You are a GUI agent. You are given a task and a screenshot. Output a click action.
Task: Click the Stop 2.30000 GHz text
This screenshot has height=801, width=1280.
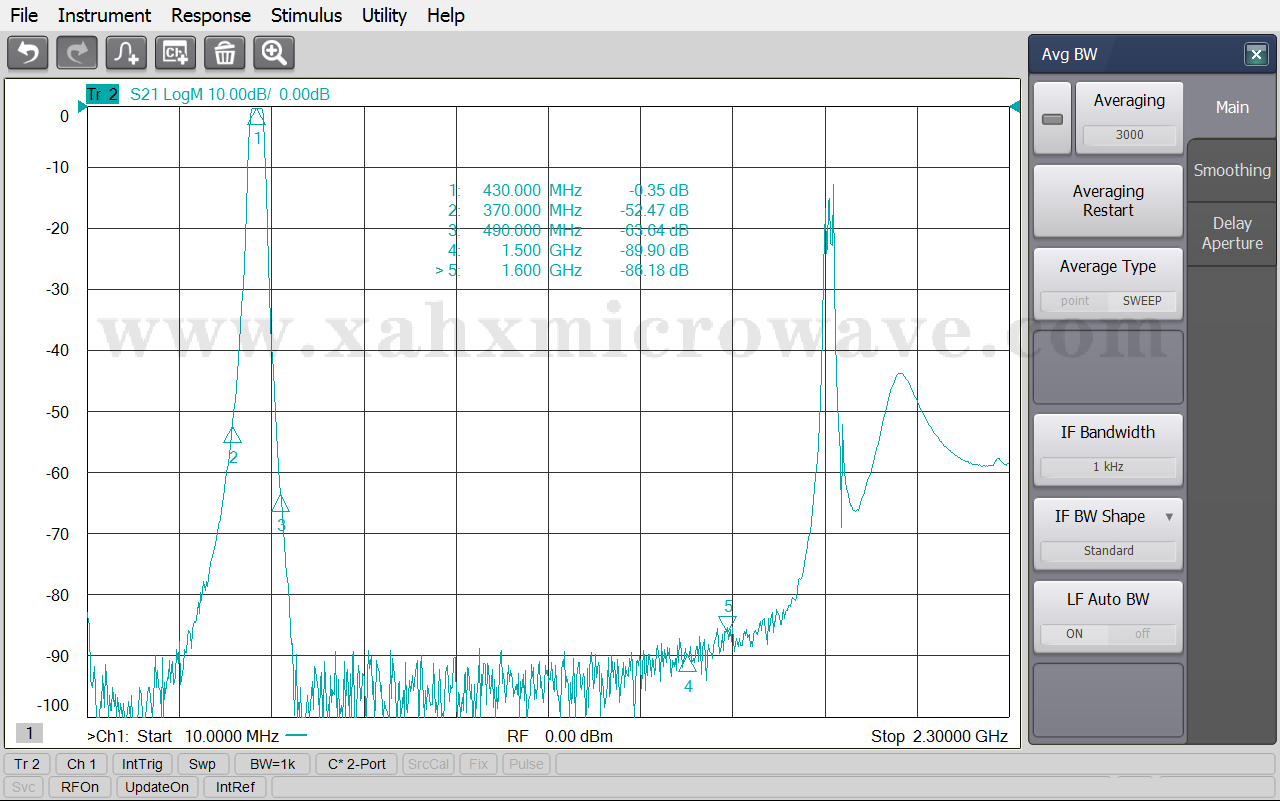(939, 737)
